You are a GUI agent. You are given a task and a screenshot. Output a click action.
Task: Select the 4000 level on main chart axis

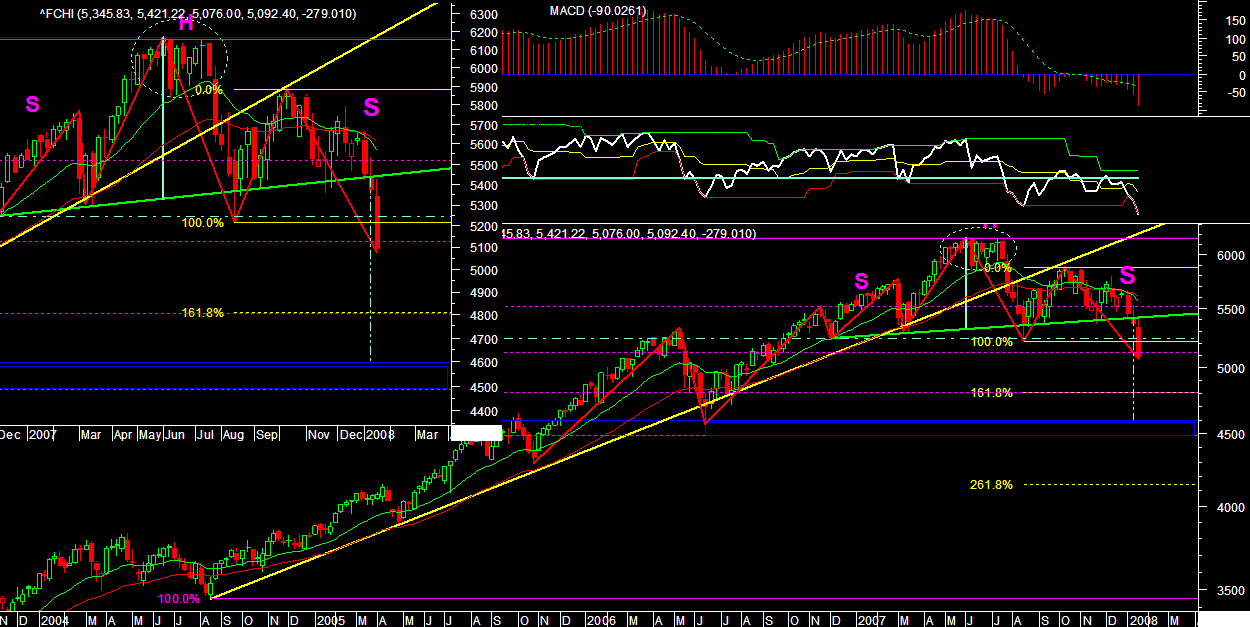click(x=1229, y=508)
